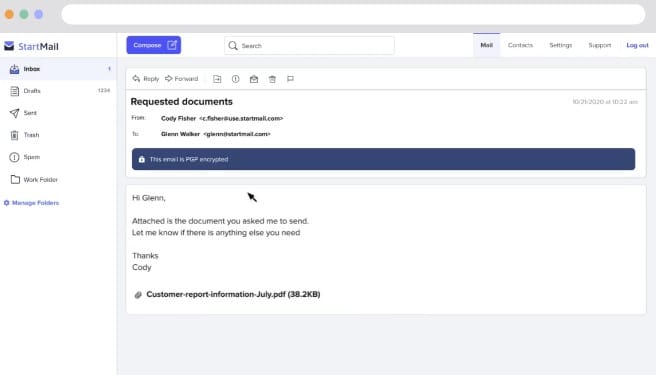Click the browser address bar
Screen dimensions: 656x375
click(x=353, y=14)
